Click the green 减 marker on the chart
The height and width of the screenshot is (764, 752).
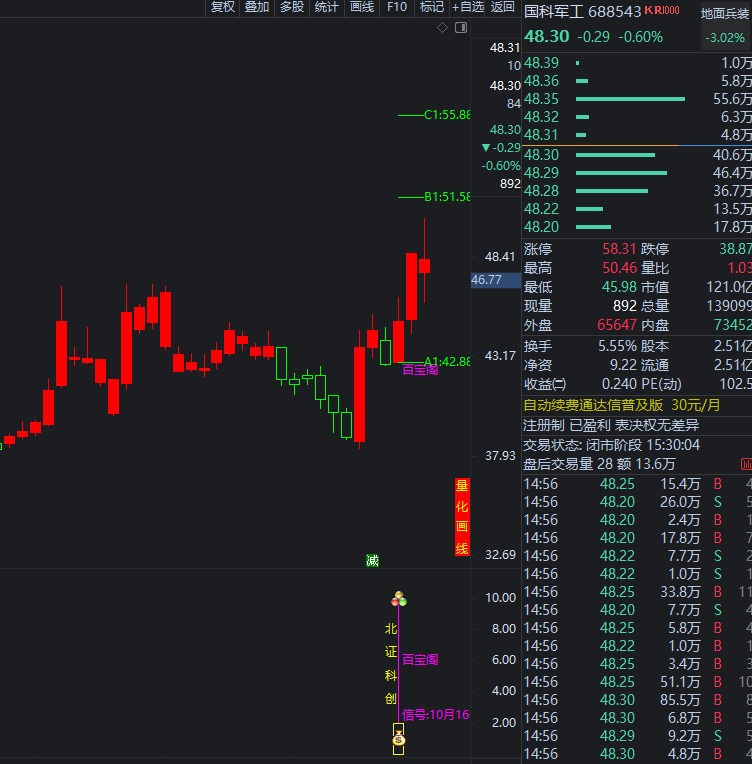(x=372, y=560)
